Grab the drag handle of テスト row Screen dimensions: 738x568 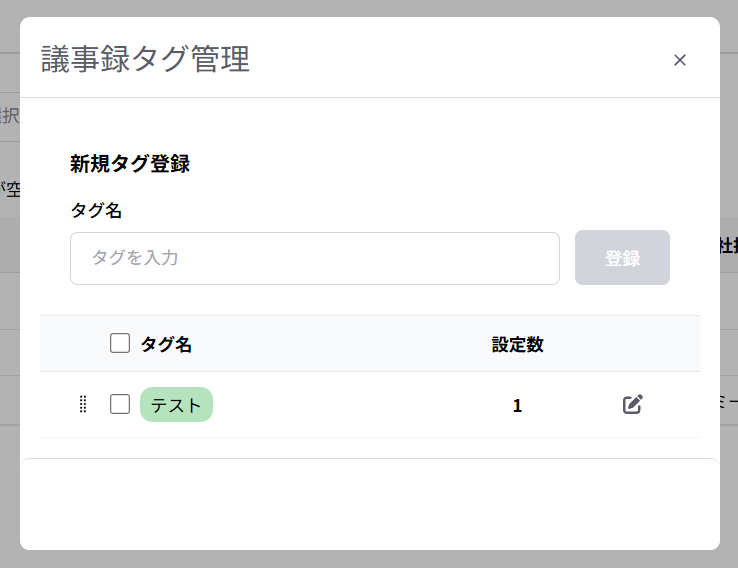tap(83, 404)
